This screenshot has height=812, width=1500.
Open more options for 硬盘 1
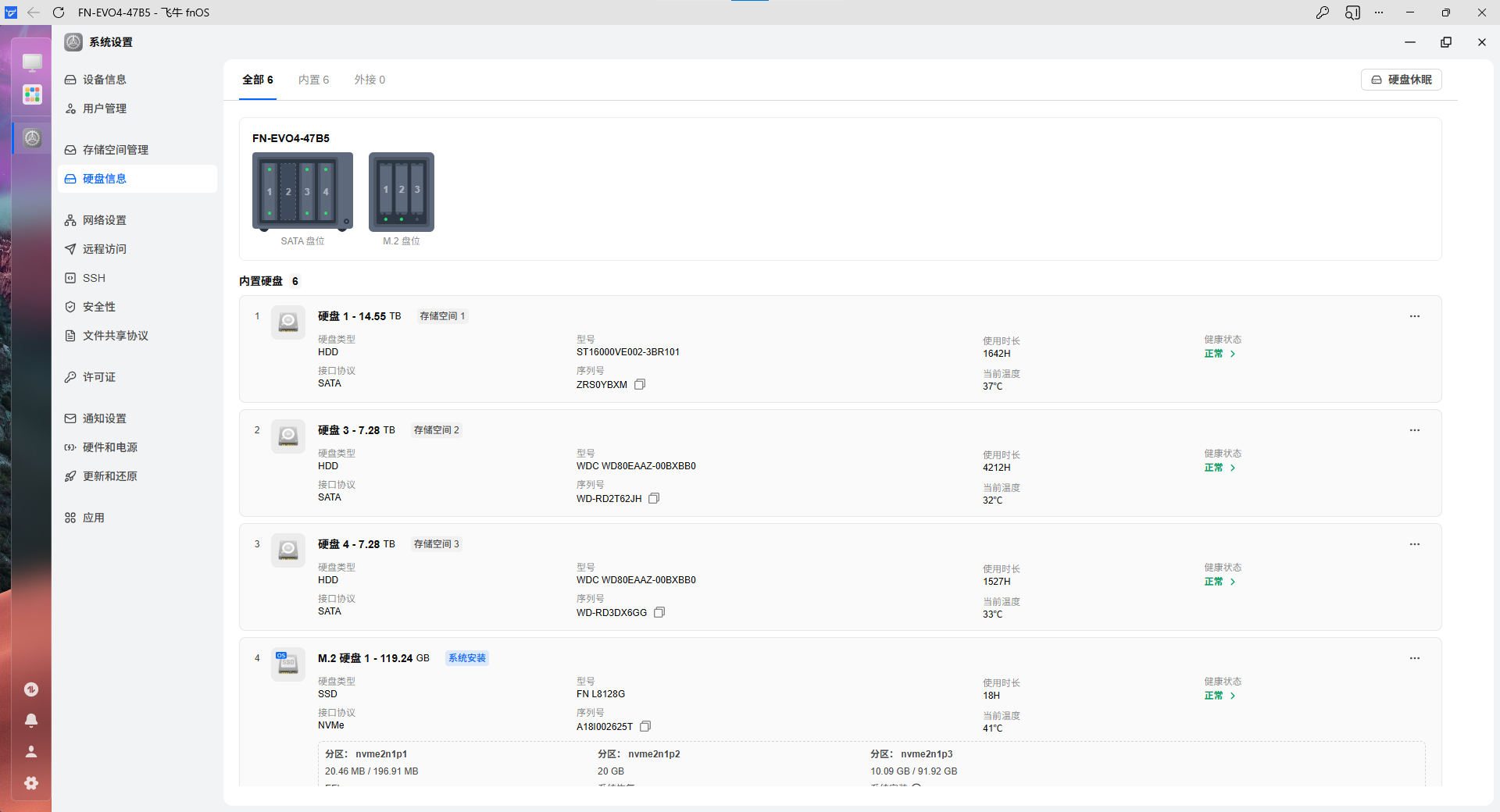[x=1415, y=316]
